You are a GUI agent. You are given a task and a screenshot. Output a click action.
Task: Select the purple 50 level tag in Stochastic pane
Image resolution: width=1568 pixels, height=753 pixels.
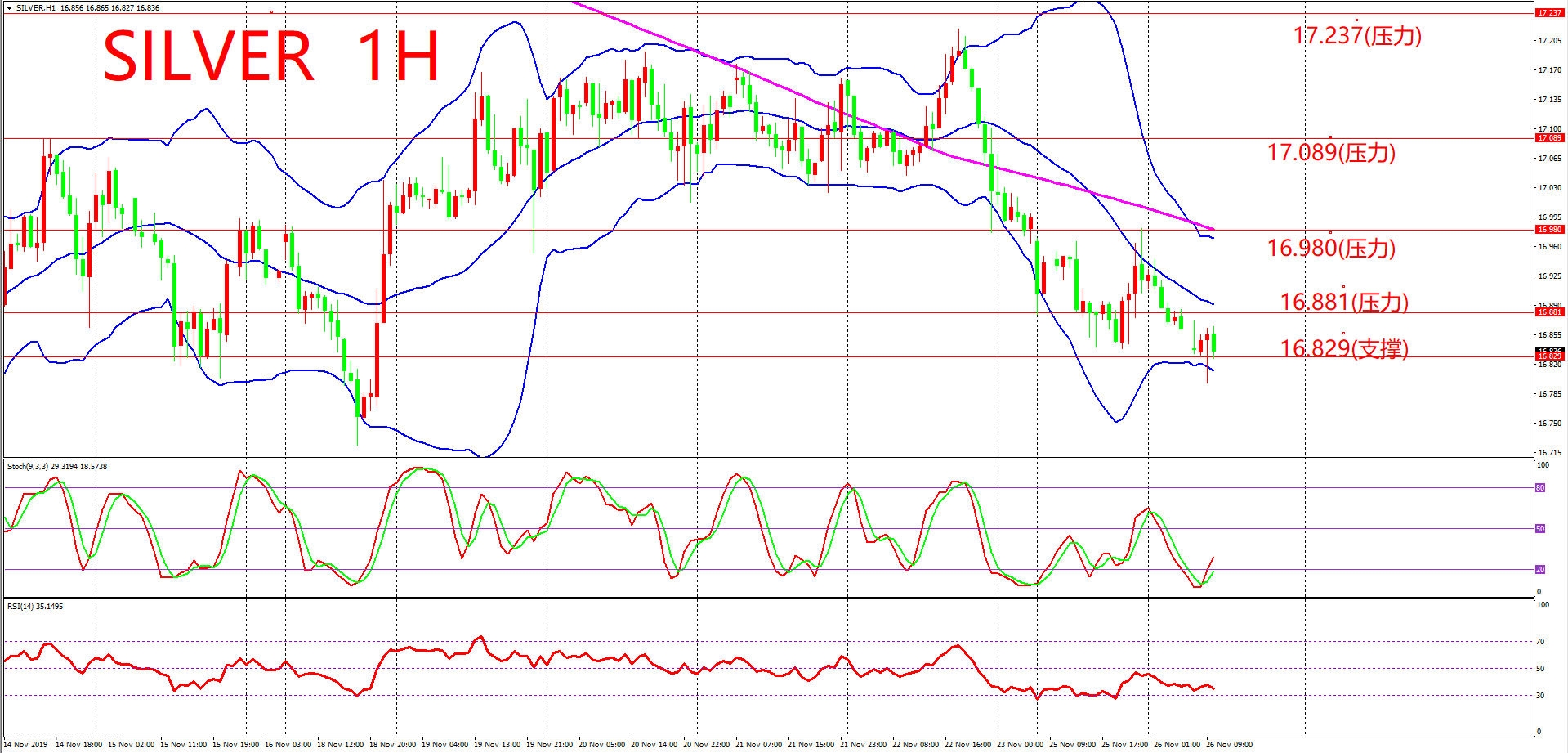(1540, 529)
